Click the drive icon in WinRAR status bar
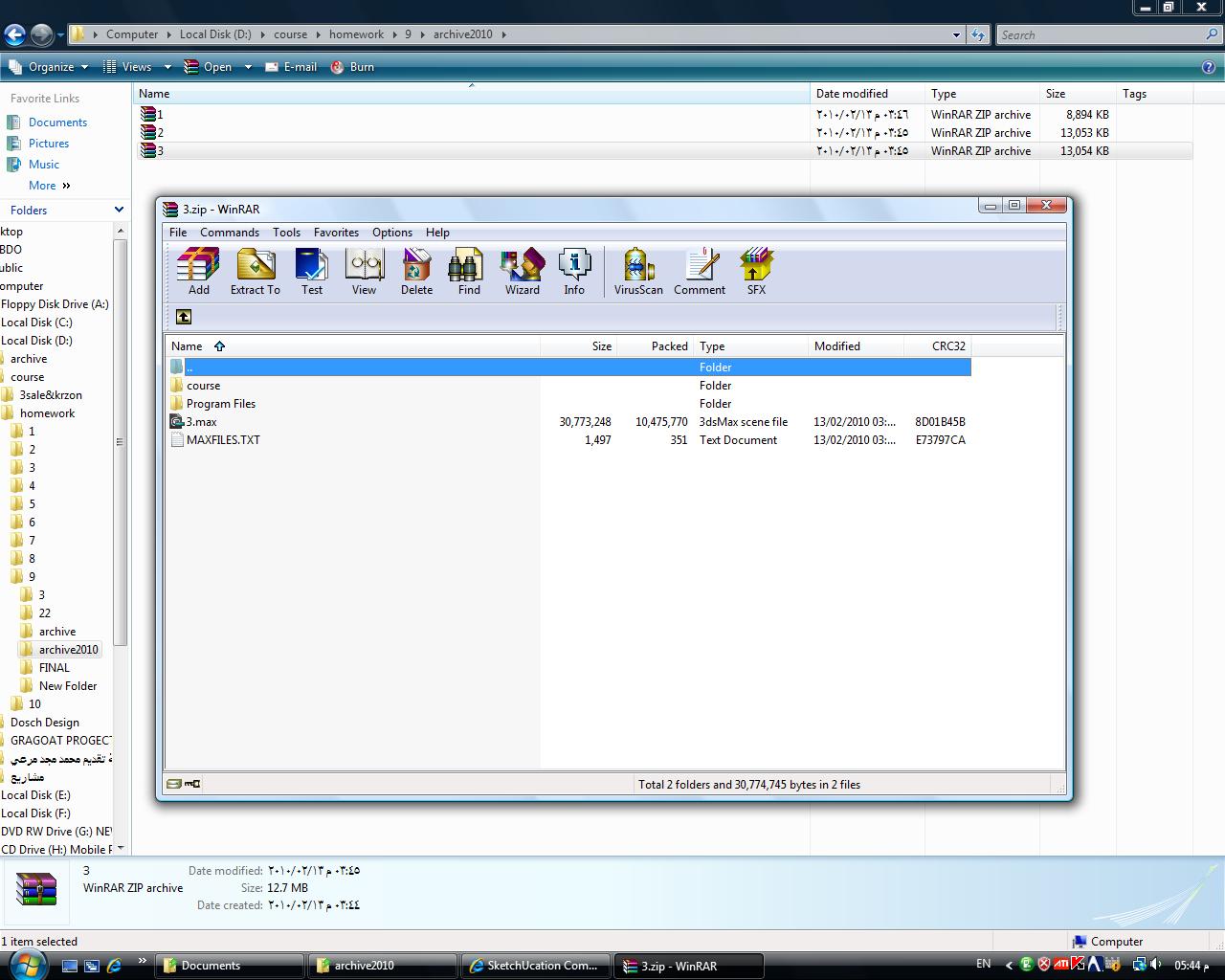Image resolution: width=1225 pixels, height=980 pixels. (x=174, y=784)
